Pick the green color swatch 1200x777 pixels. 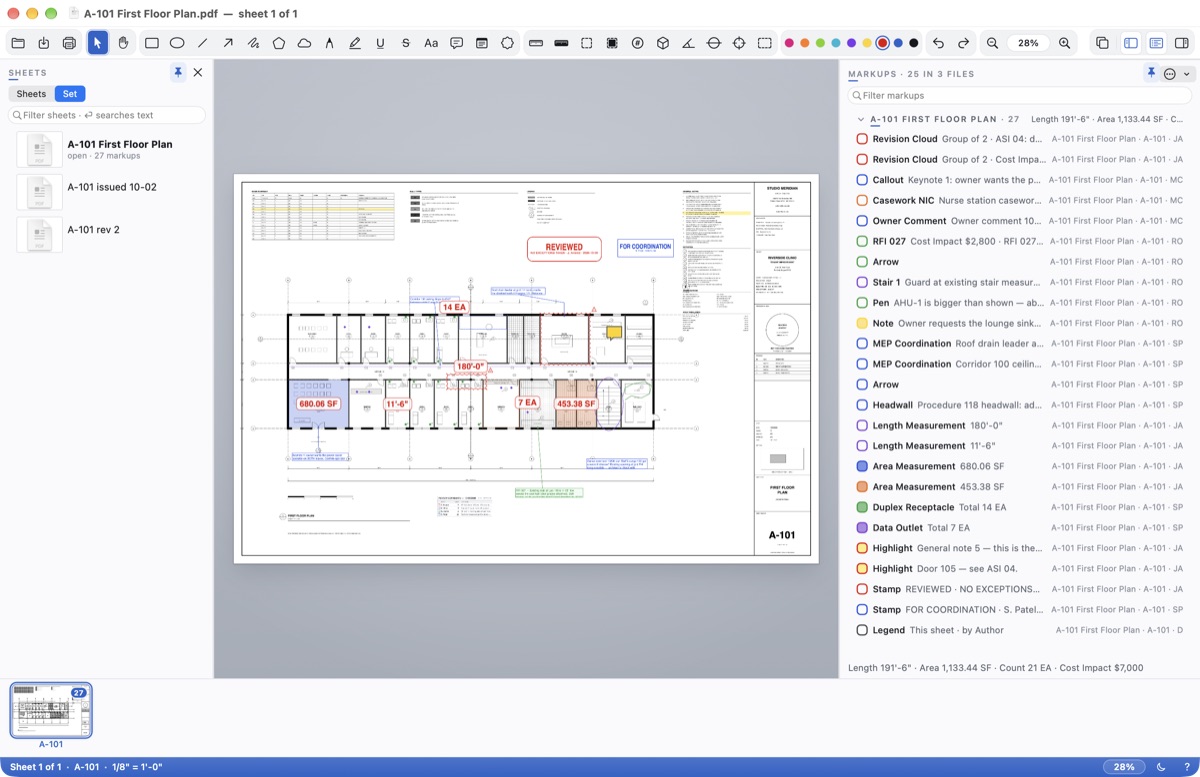[x=820, y=43]
